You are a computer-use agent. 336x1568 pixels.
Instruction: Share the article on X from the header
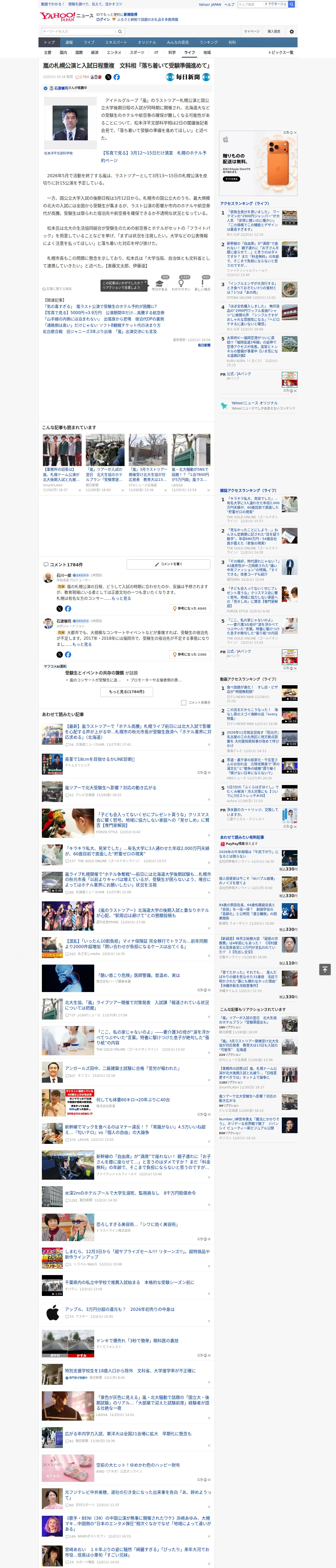(x=109, y=77)
